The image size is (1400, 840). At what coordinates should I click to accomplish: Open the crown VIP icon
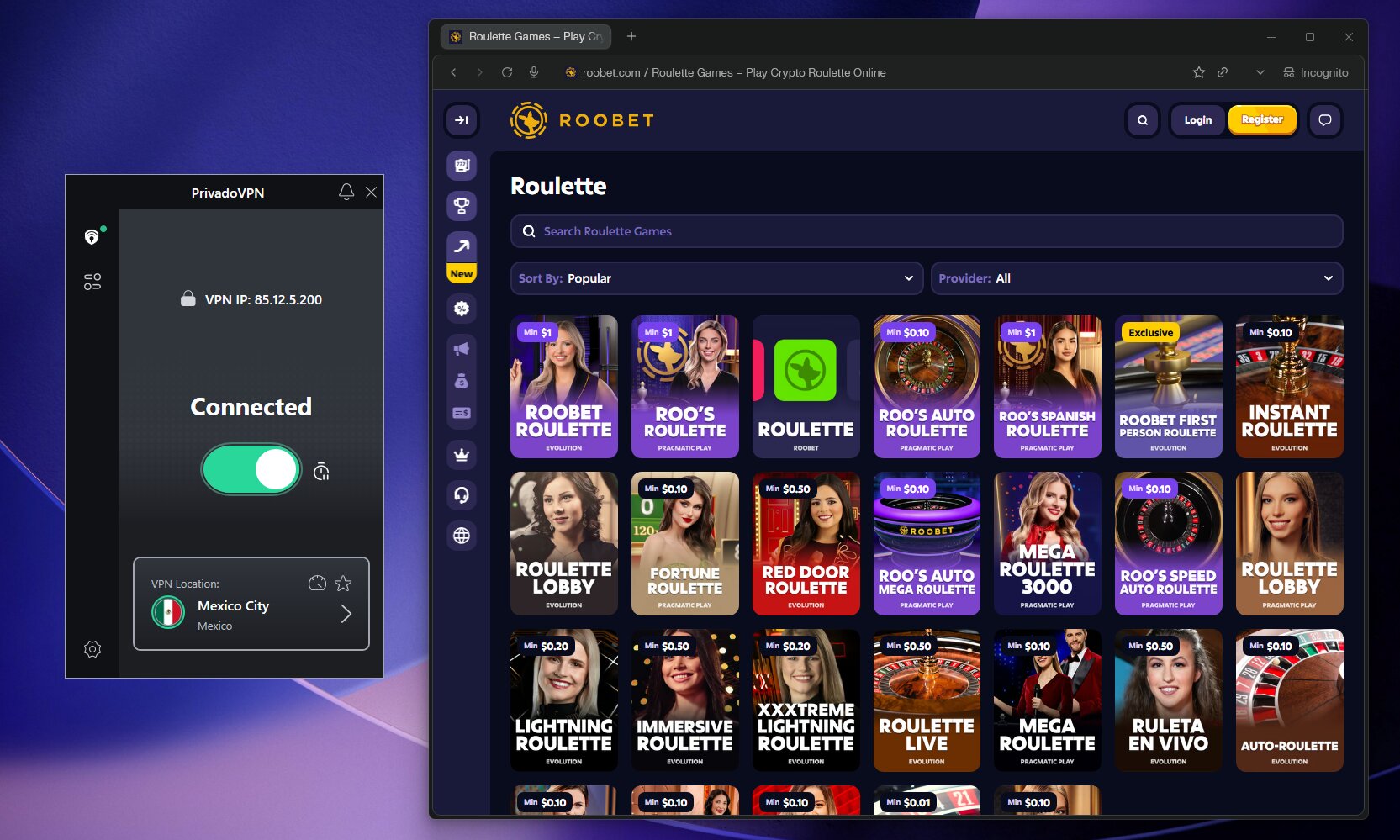[x=462, y=455]
